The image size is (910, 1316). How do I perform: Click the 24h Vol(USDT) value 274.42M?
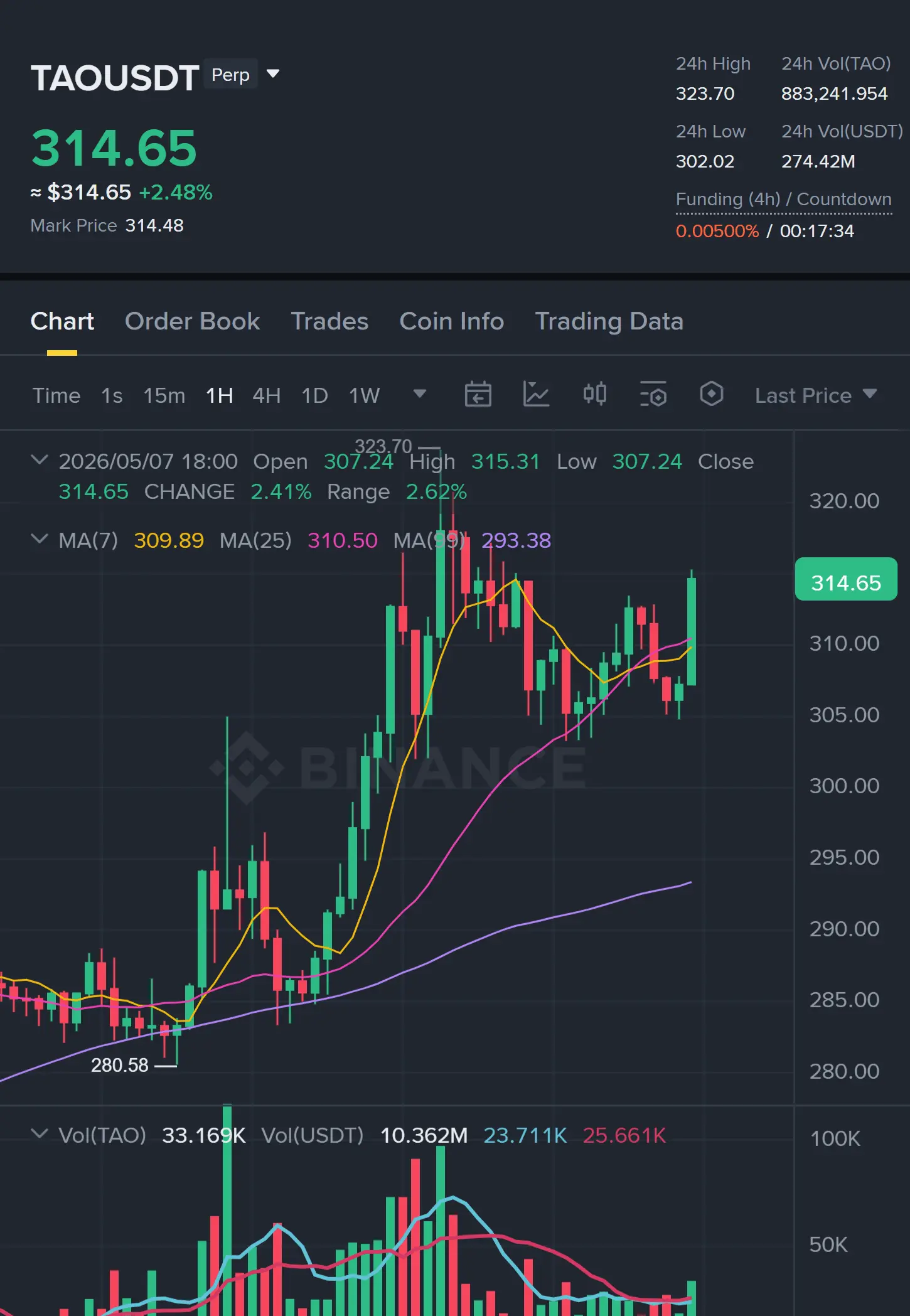pos(818,161)
